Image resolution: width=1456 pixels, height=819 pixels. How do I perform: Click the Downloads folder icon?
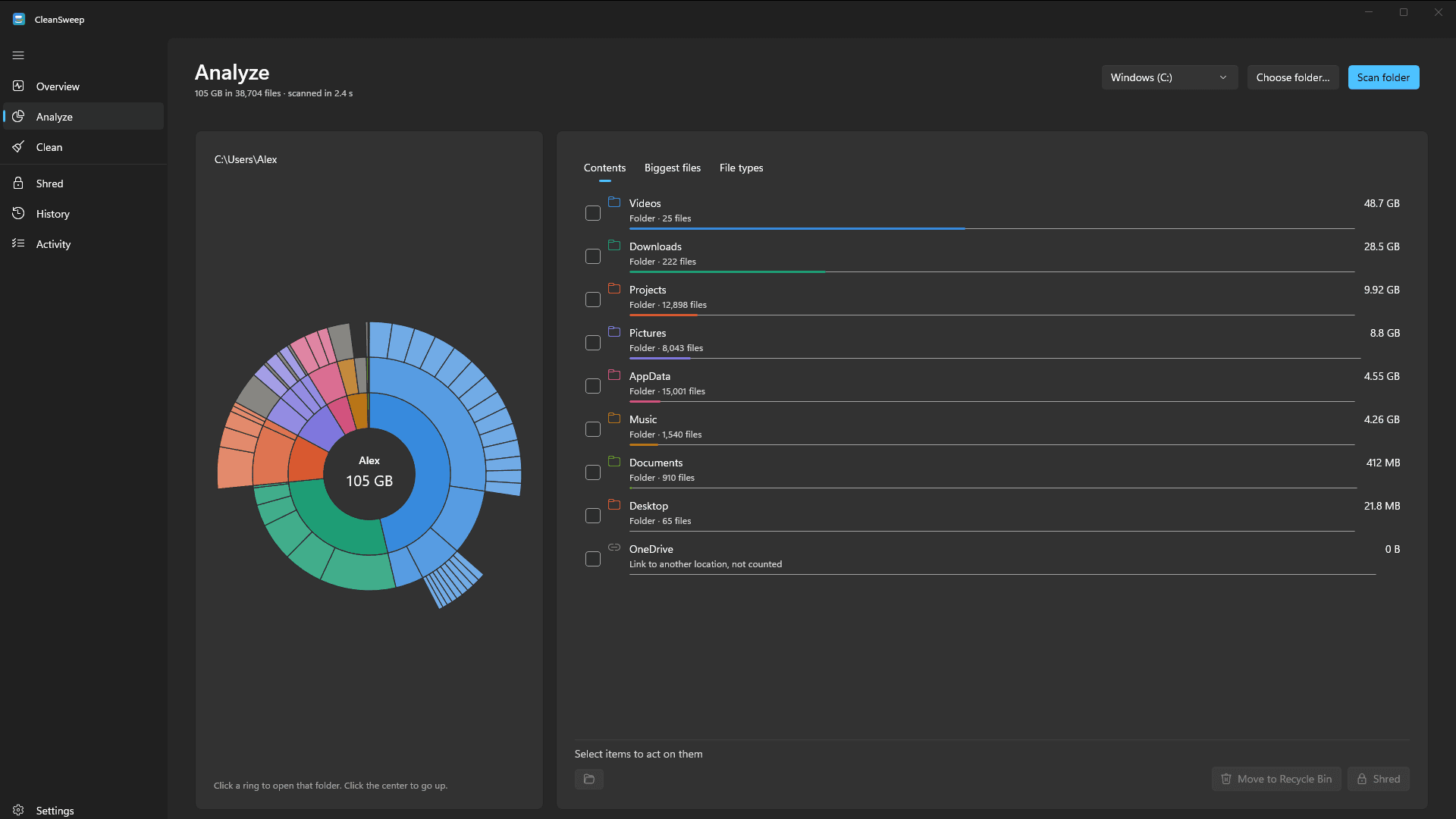614,246
